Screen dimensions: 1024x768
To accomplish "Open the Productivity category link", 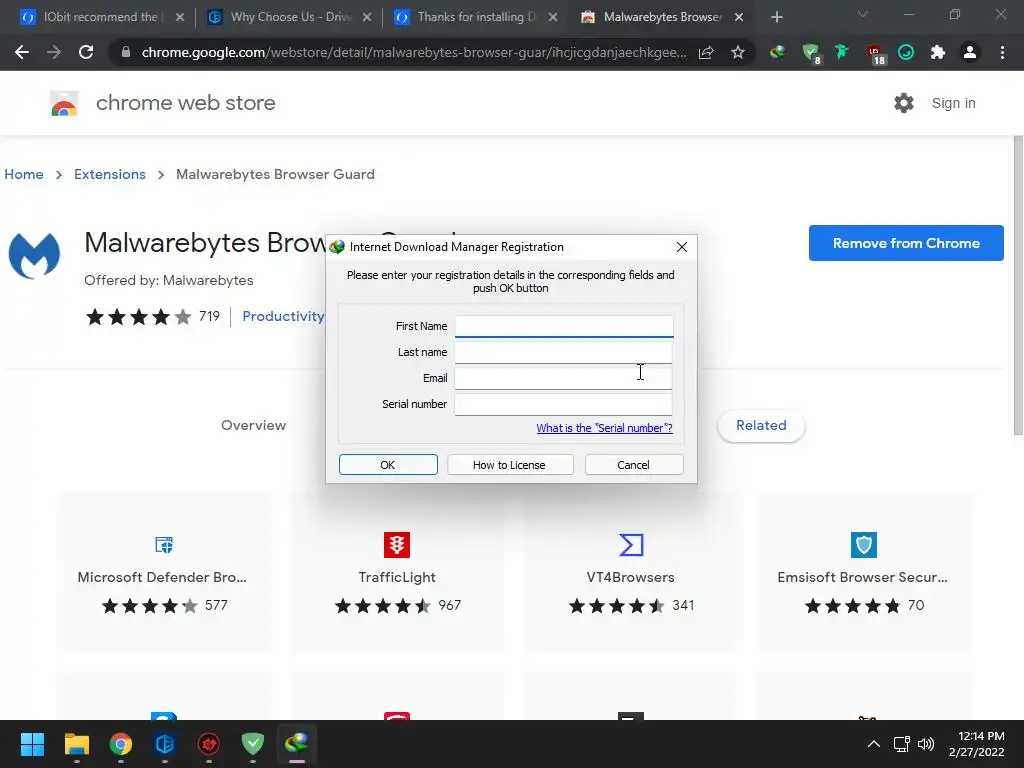I will (283, 316).
